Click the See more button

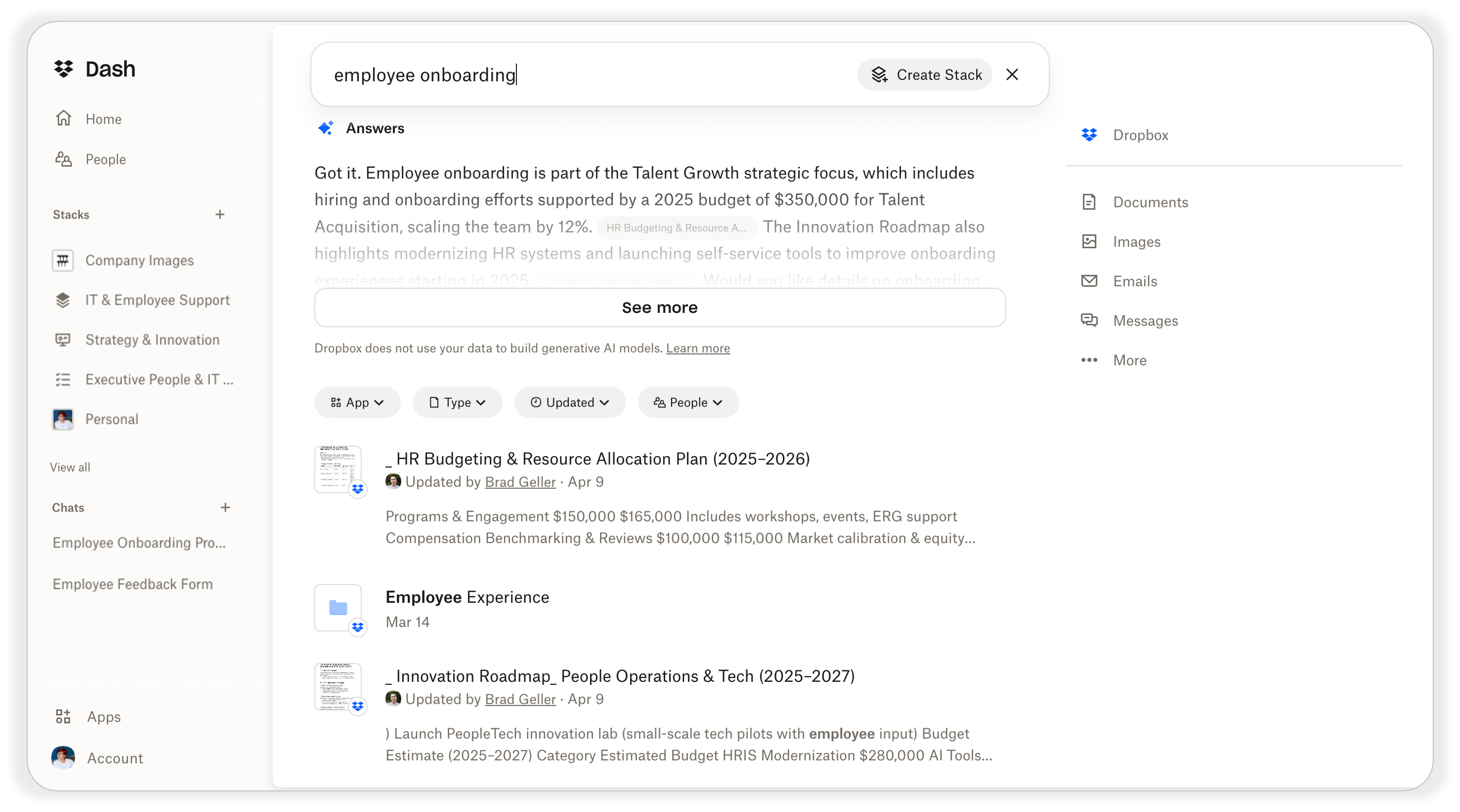pos(659,307)
